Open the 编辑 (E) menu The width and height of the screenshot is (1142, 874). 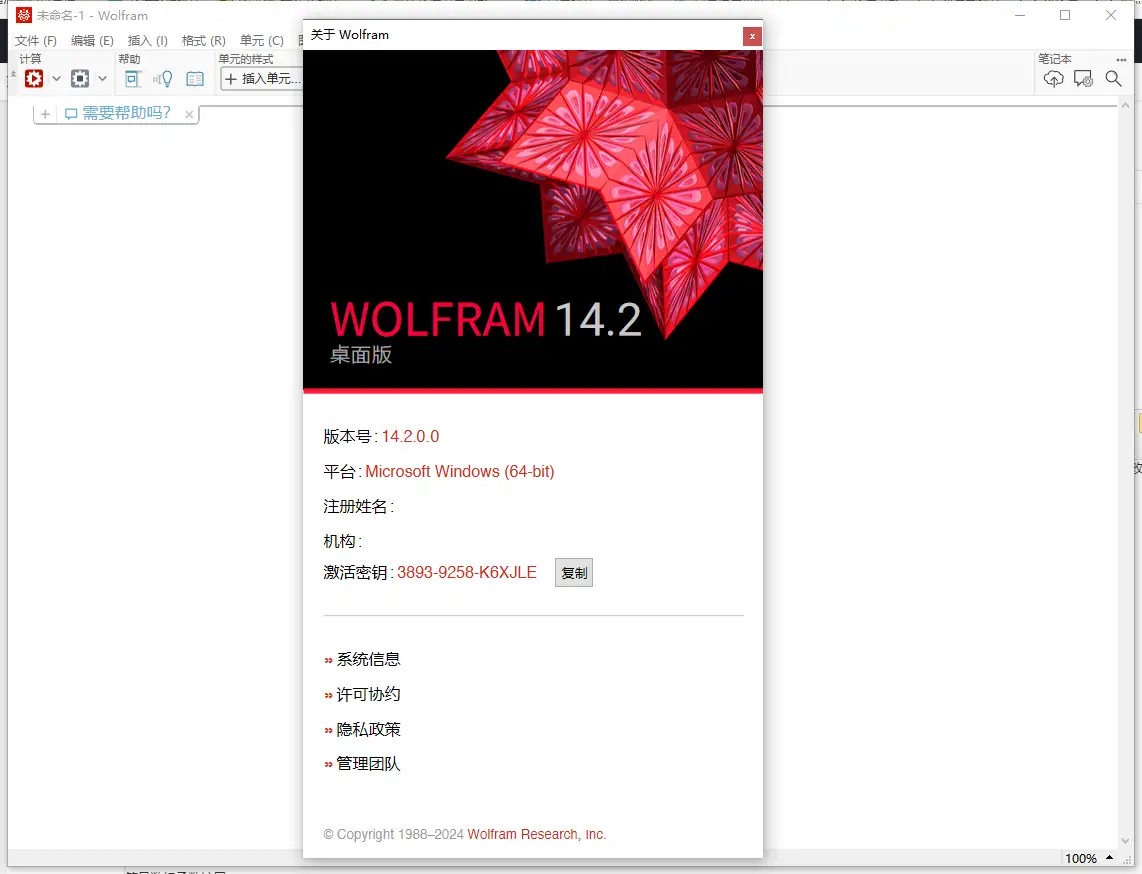click(x=92, y=41)
